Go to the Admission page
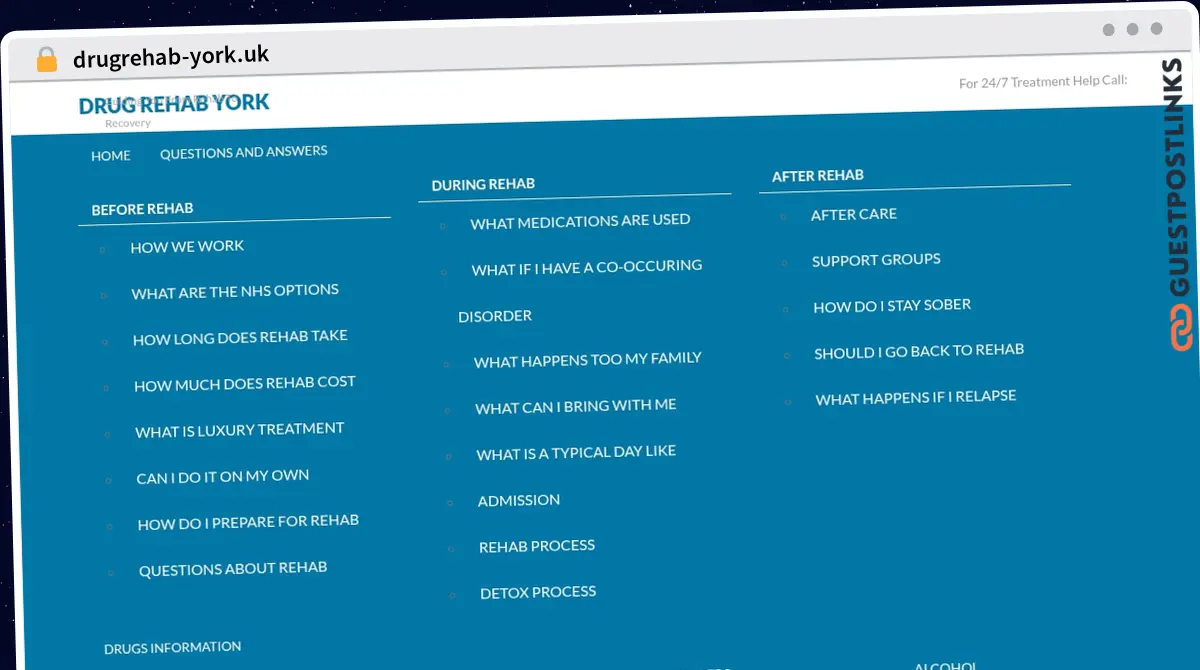Viewport: 1200px width, 670px height. [519, 500]
